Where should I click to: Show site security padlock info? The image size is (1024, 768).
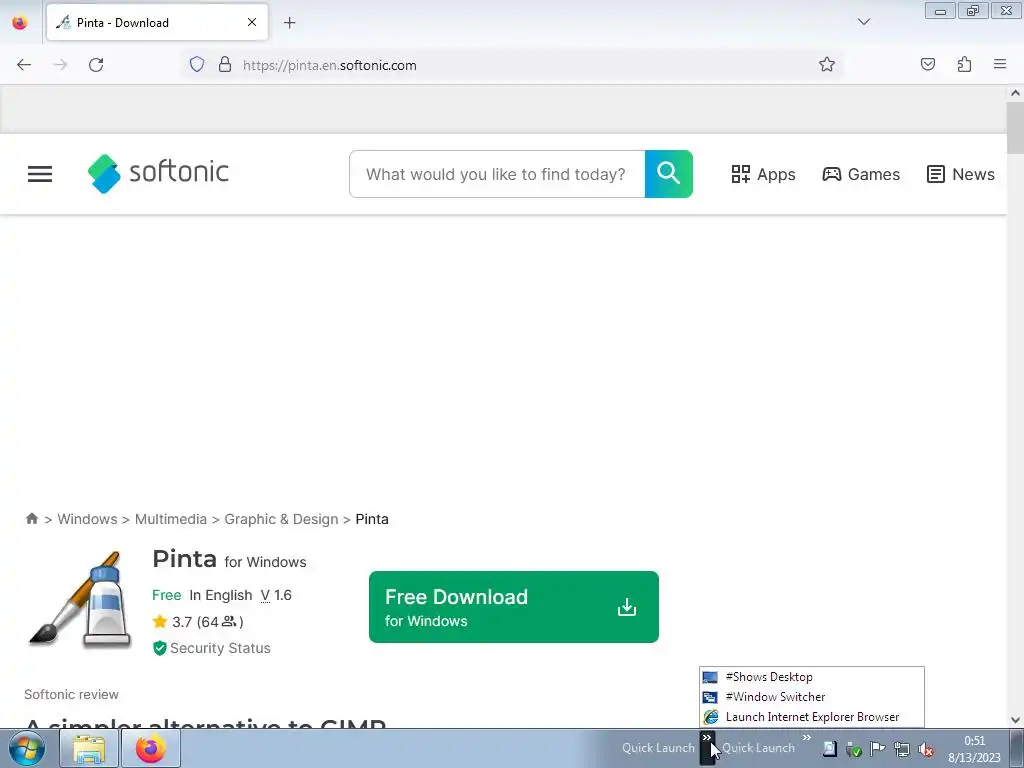(x=225, y=64)
